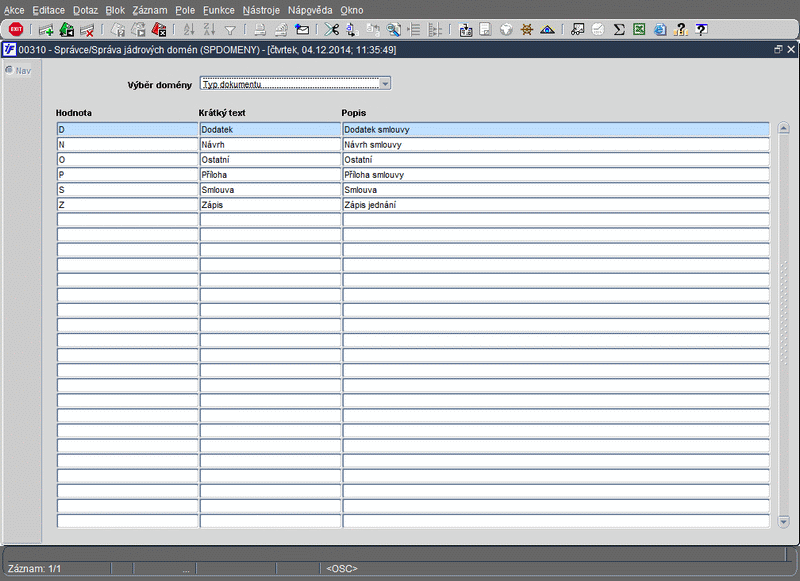Click the question mark with figures help icon

pyautogui.click(x=681, y=30)
